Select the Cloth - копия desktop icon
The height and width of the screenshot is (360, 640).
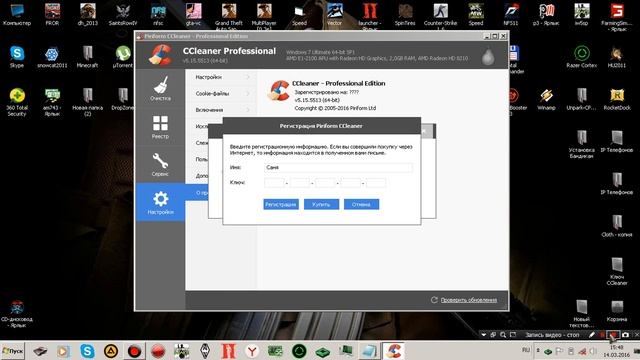click(x=617, y=226)
